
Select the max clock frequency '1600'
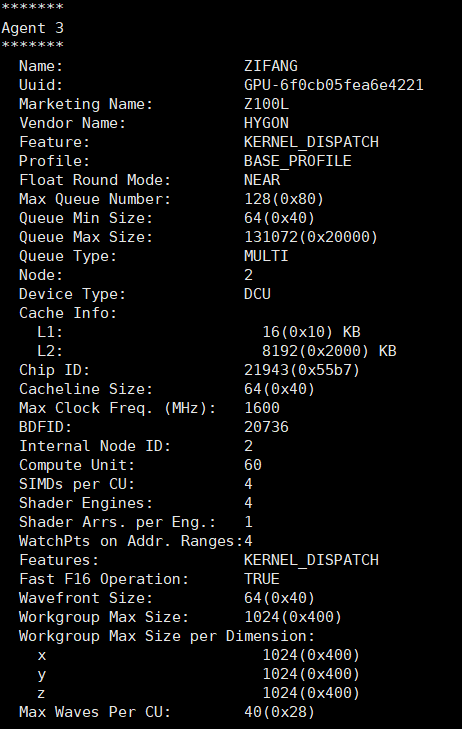262,408
